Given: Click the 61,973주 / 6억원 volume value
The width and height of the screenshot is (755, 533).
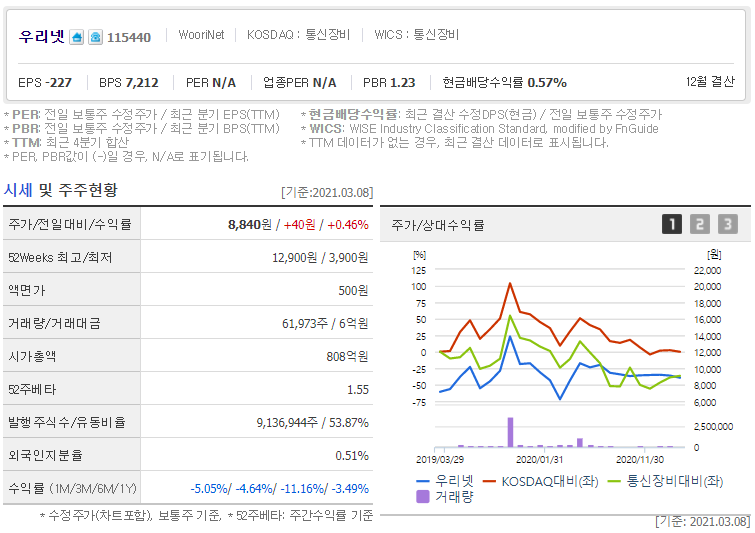Looking at the screenshot, I should [325, 324].
